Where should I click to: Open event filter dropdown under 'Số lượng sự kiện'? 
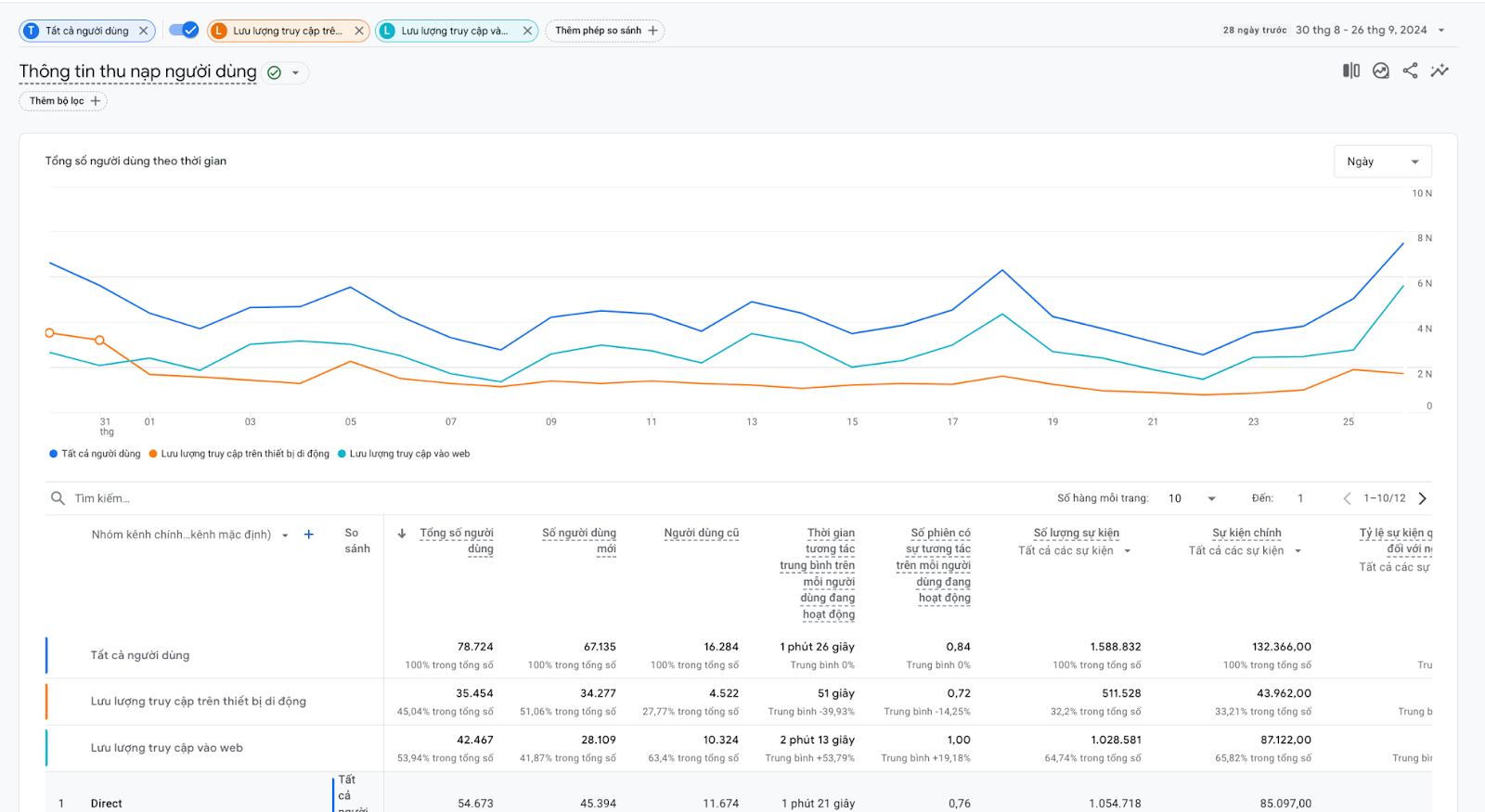point(1075,550)
